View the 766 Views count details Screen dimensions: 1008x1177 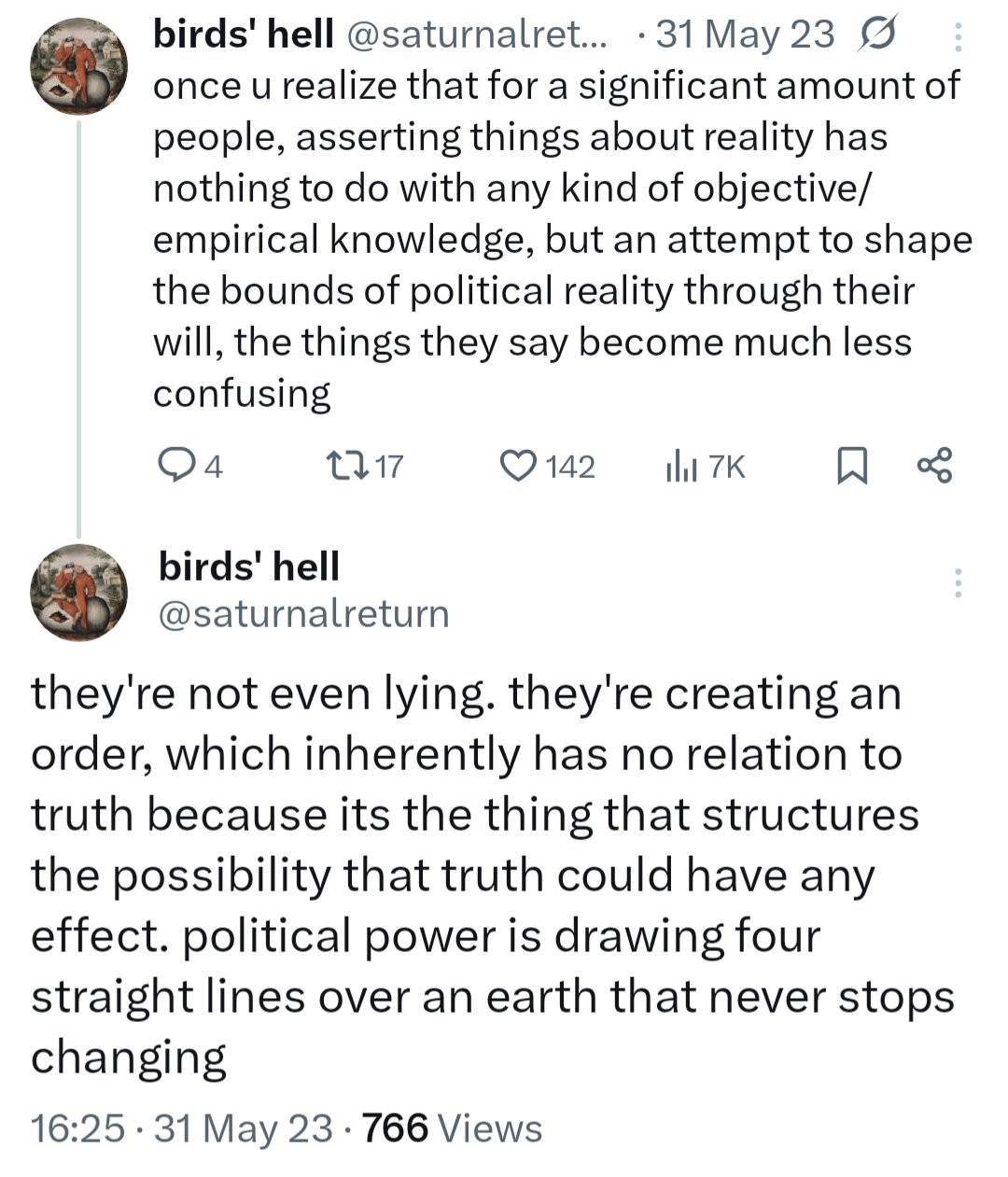[x=452, y=1128]
